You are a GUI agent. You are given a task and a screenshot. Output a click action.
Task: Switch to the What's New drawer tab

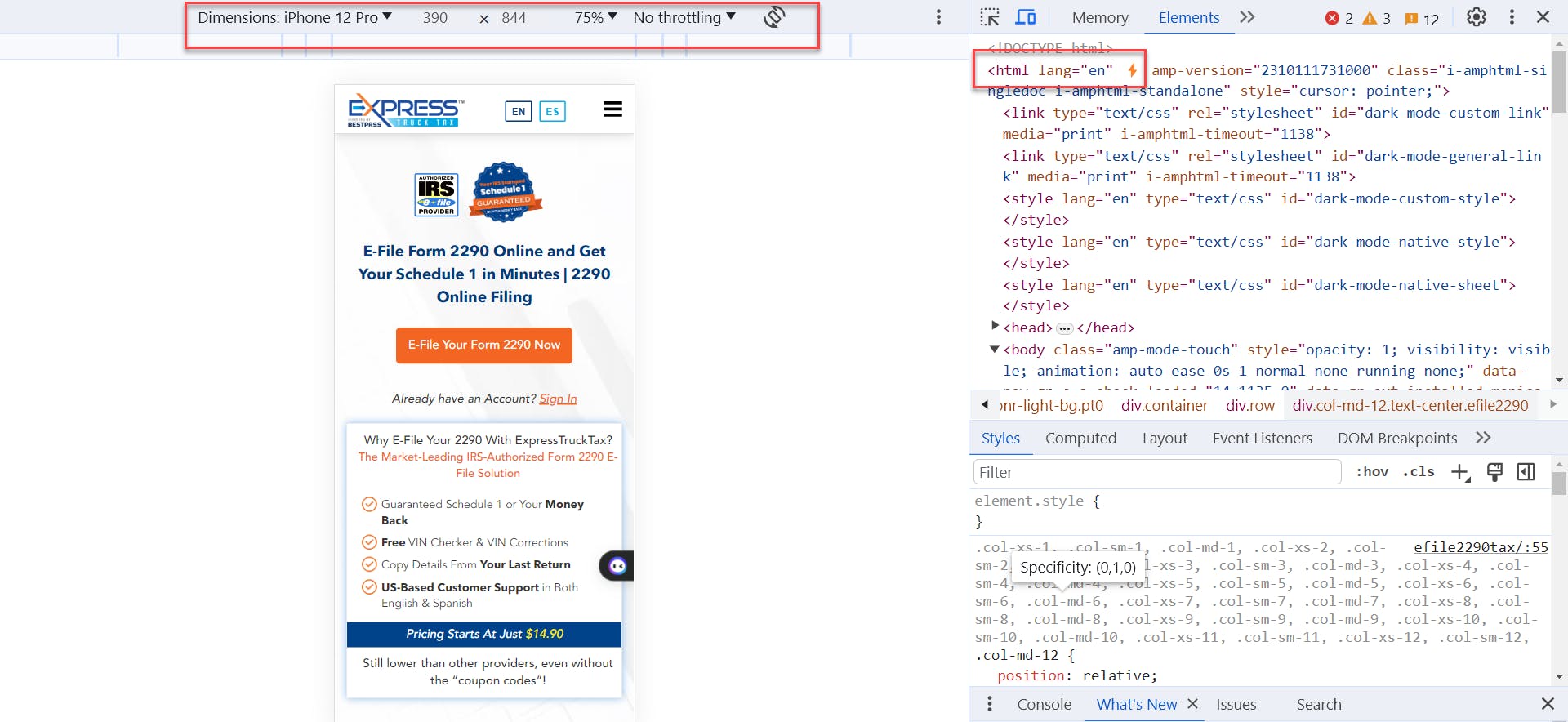point(1136,705)
